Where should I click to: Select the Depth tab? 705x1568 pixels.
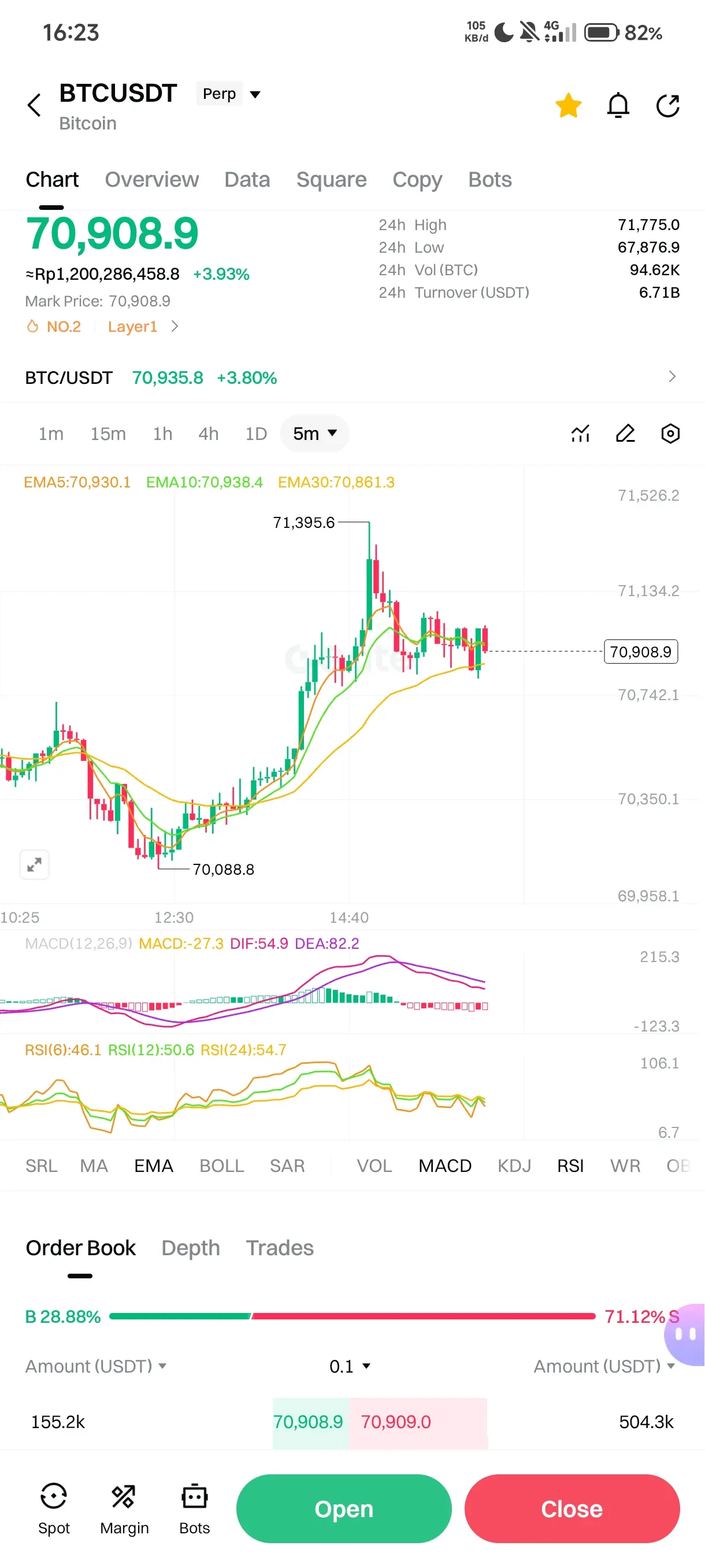(x=190, y=1248)
